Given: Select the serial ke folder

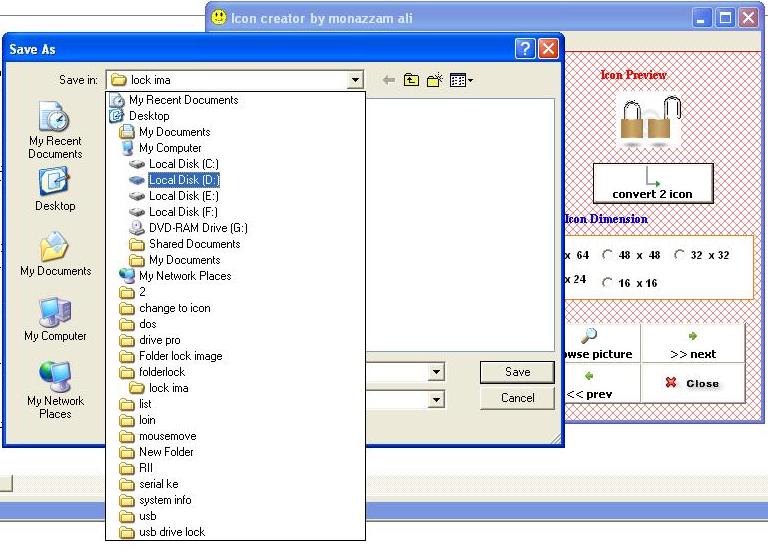Looking at the screenshot, I should pyautogui.click(x=236, y=484).
